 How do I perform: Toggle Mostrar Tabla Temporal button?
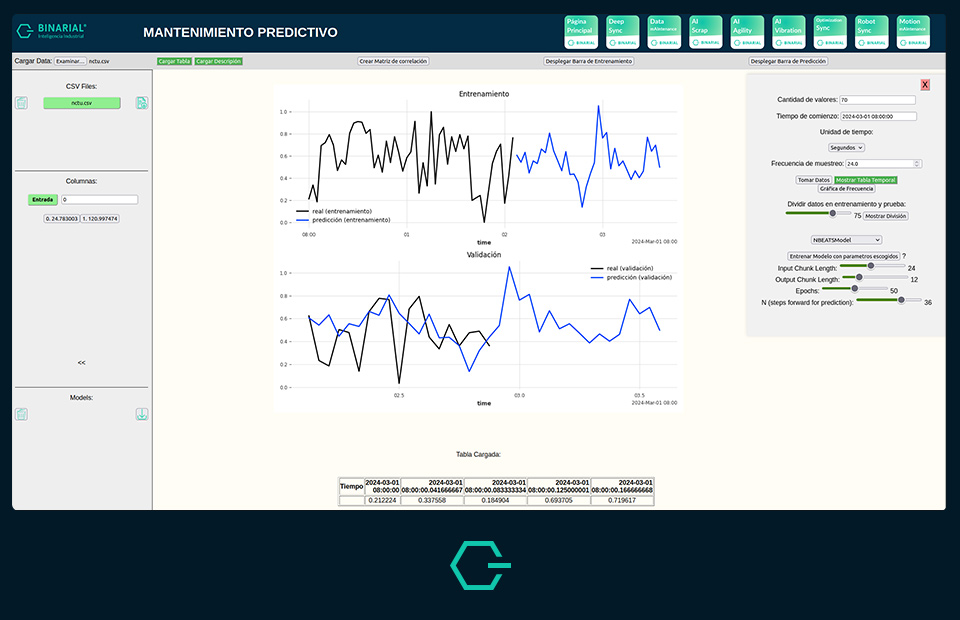coord(865,180)
